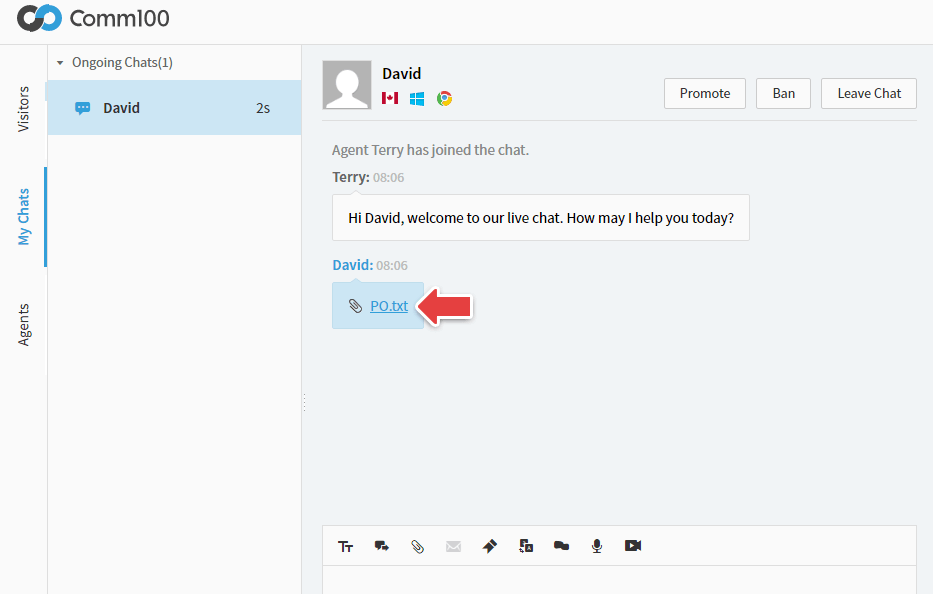The height and width of the screenshot is (594, 933).
Task: Click the Windows OS icon under David
Action: [416, 99]
